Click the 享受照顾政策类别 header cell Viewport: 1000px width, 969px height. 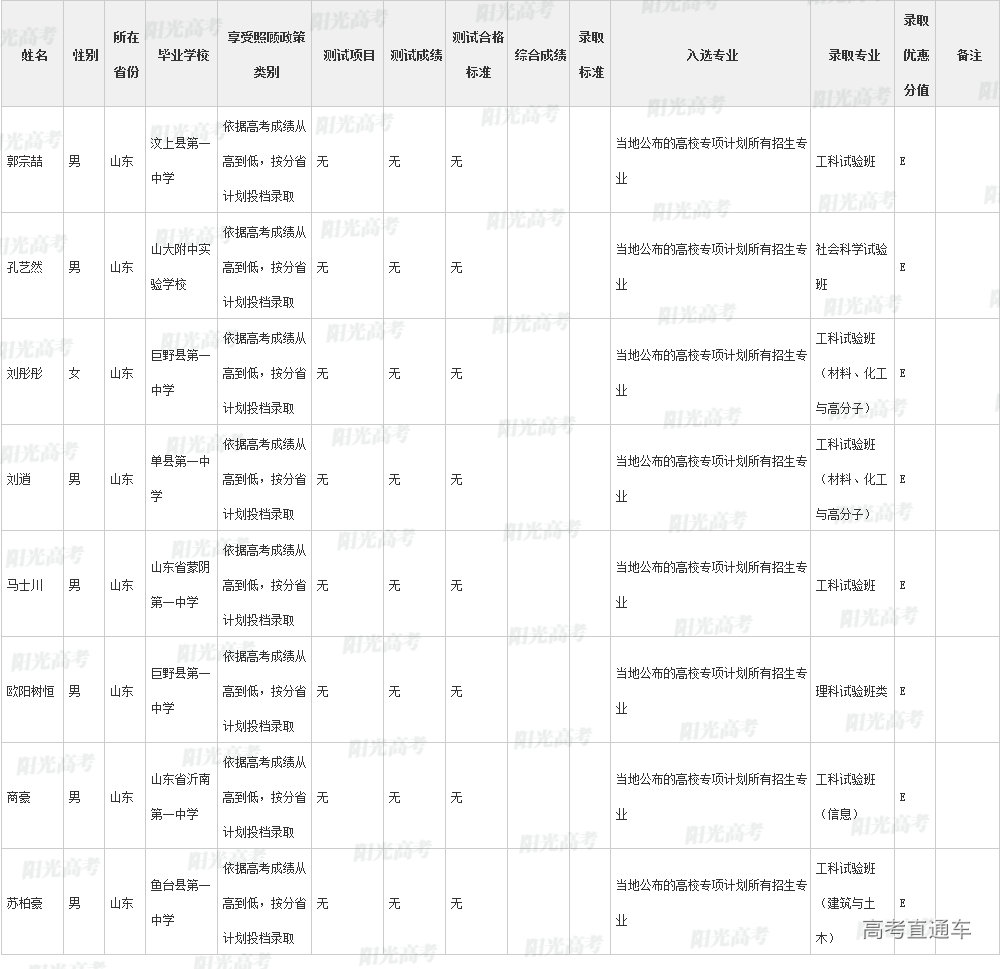(265, 55)
